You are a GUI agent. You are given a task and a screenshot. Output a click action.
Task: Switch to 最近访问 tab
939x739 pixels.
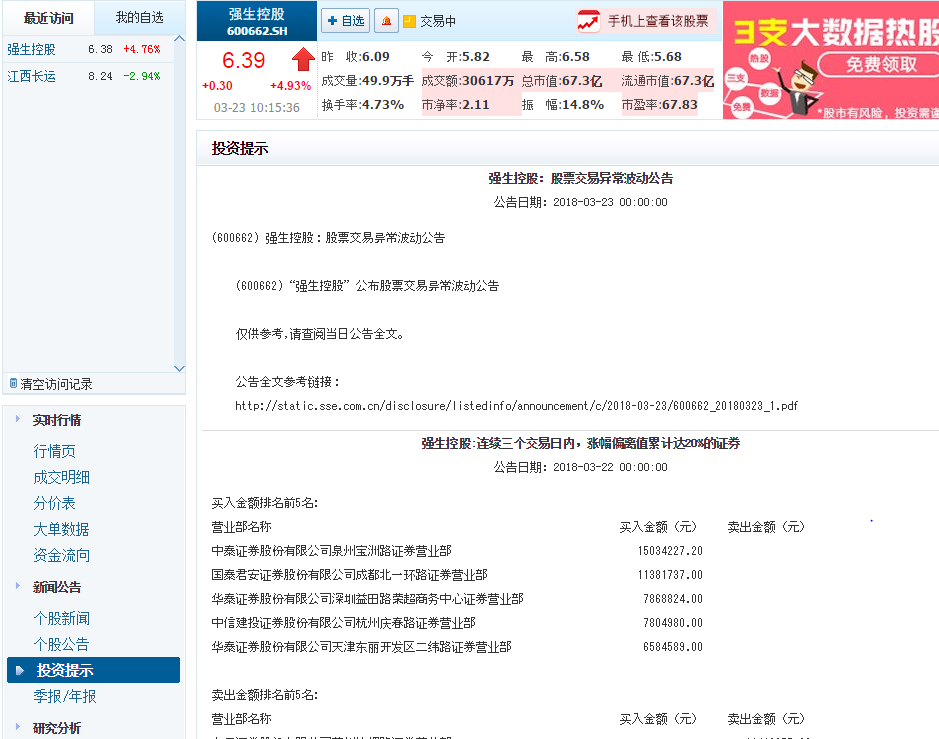pyautogui.click(x=49, y=18)
